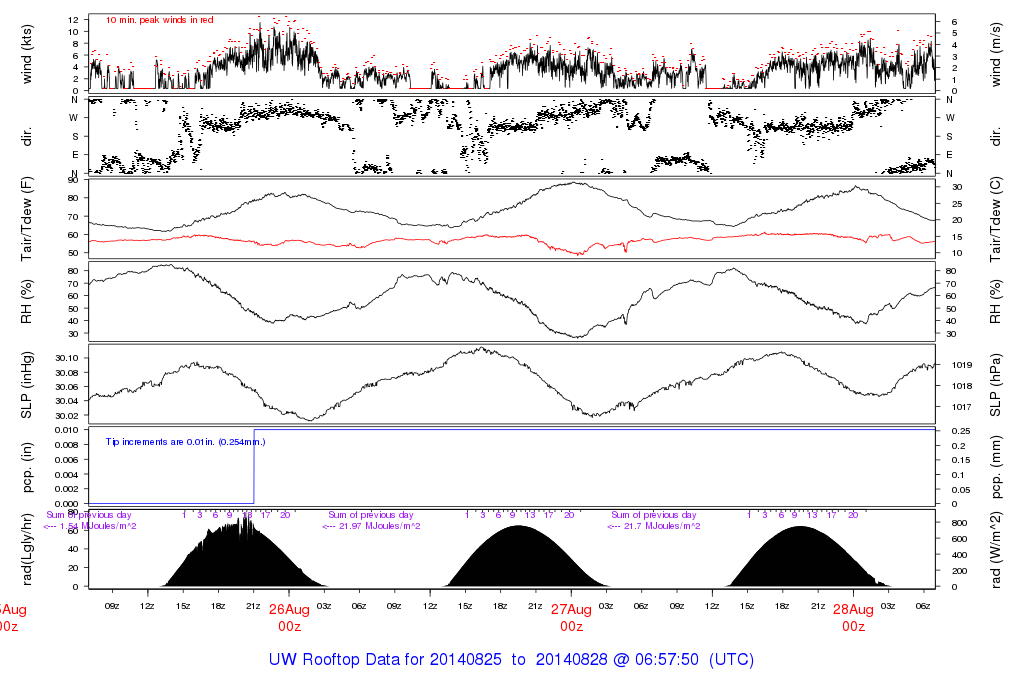Click the '800' tick on radiation W/m^2 axis
1024x700 pixels.
[x=959, y=523]
